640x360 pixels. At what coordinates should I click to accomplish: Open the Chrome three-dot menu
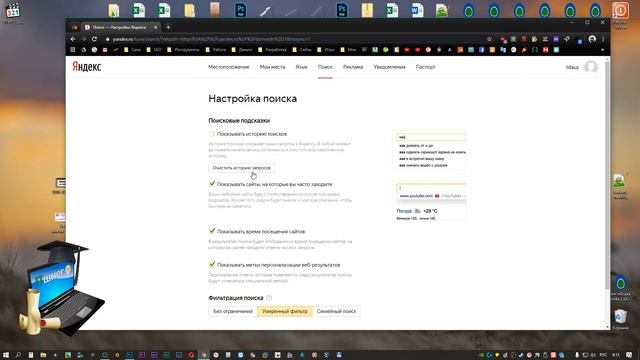click(603, 39)
